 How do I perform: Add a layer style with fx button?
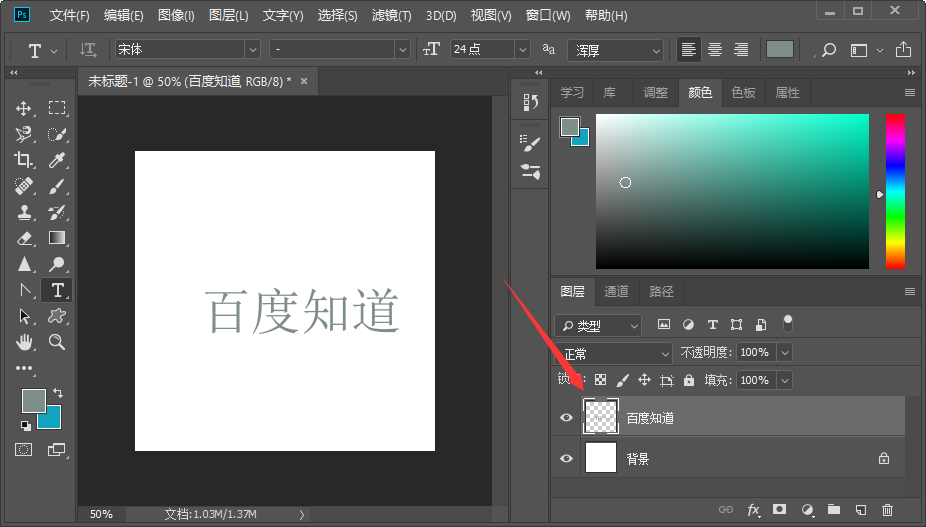click(x=754, y=510)
